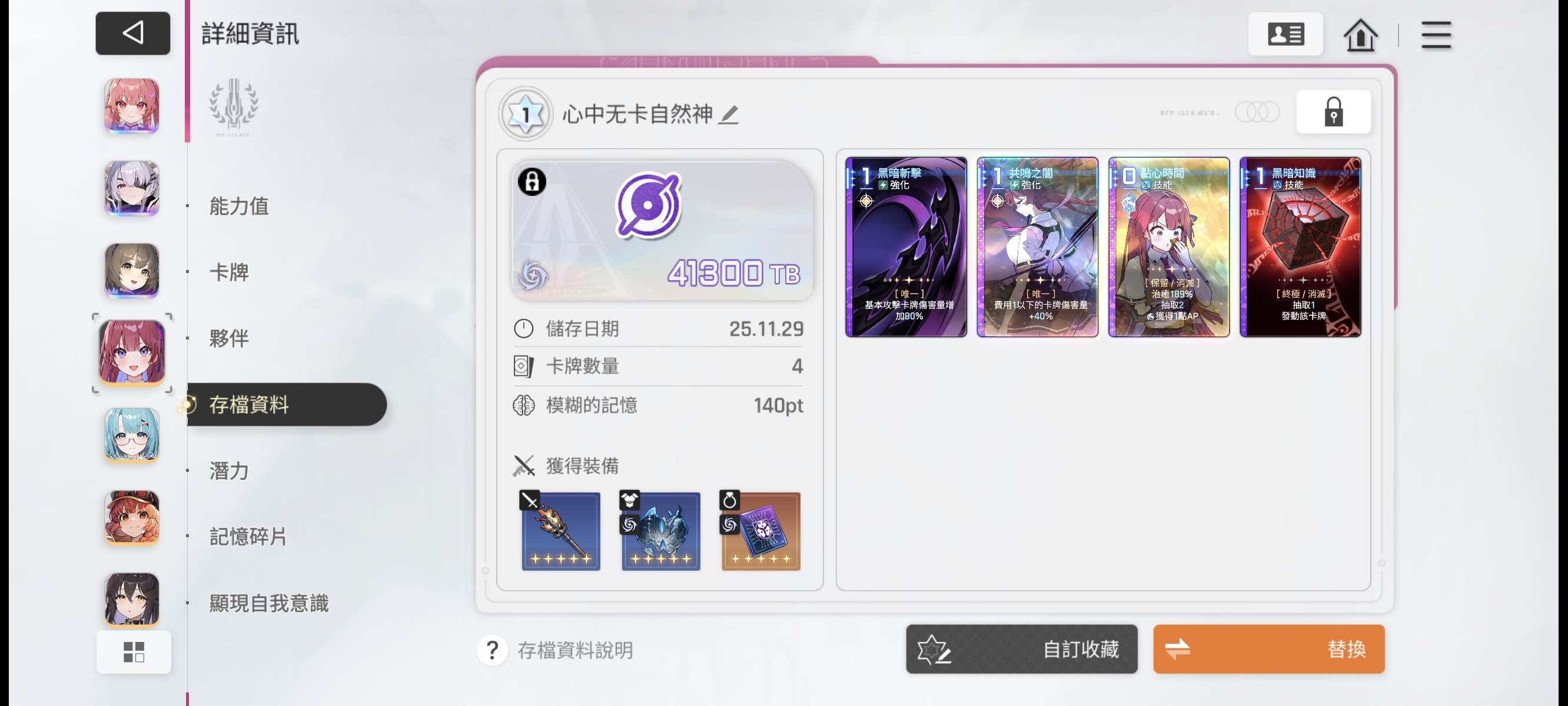Open the 記憶碎片 section

[x=248, y=536]
